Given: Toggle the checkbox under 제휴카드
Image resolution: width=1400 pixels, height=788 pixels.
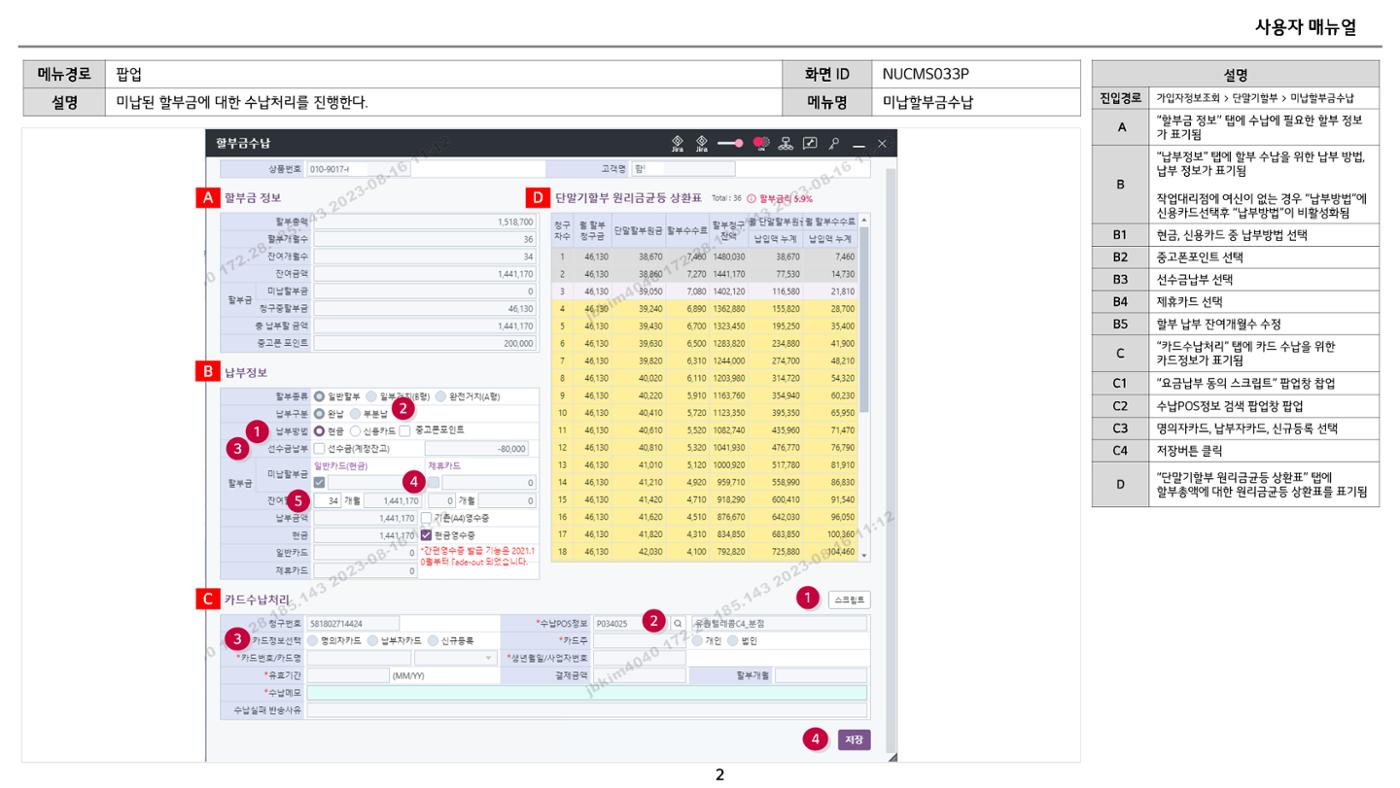Looking at the screenshot, I should coord(433,482).
